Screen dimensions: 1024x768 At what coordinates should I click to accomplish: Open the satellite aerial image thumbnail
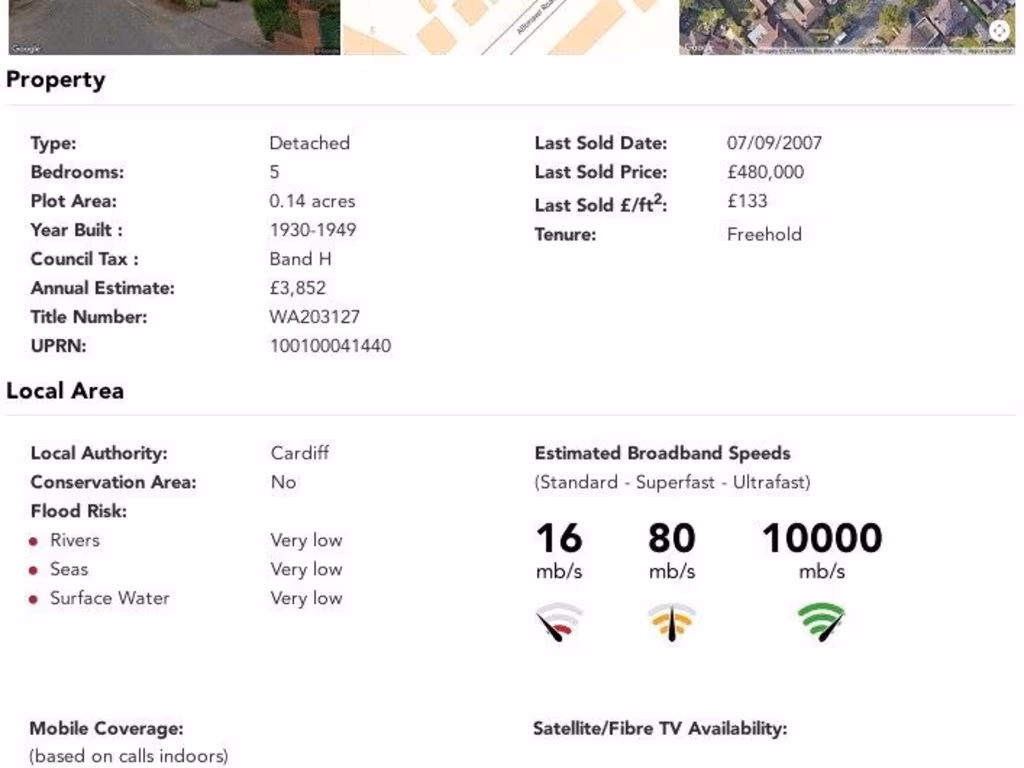(x=847, y=27)
